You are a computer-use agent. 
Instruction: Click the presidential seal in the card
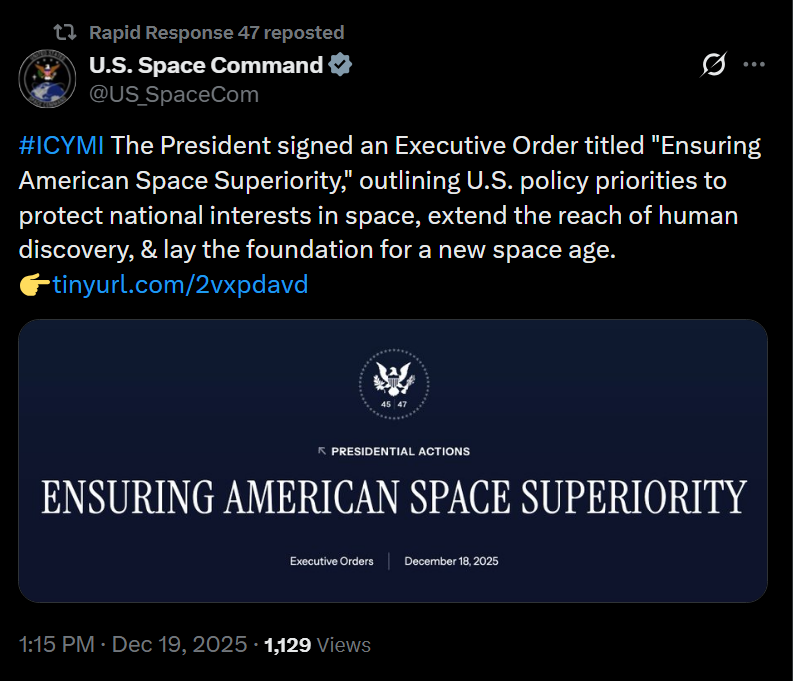tap(393, 380)
